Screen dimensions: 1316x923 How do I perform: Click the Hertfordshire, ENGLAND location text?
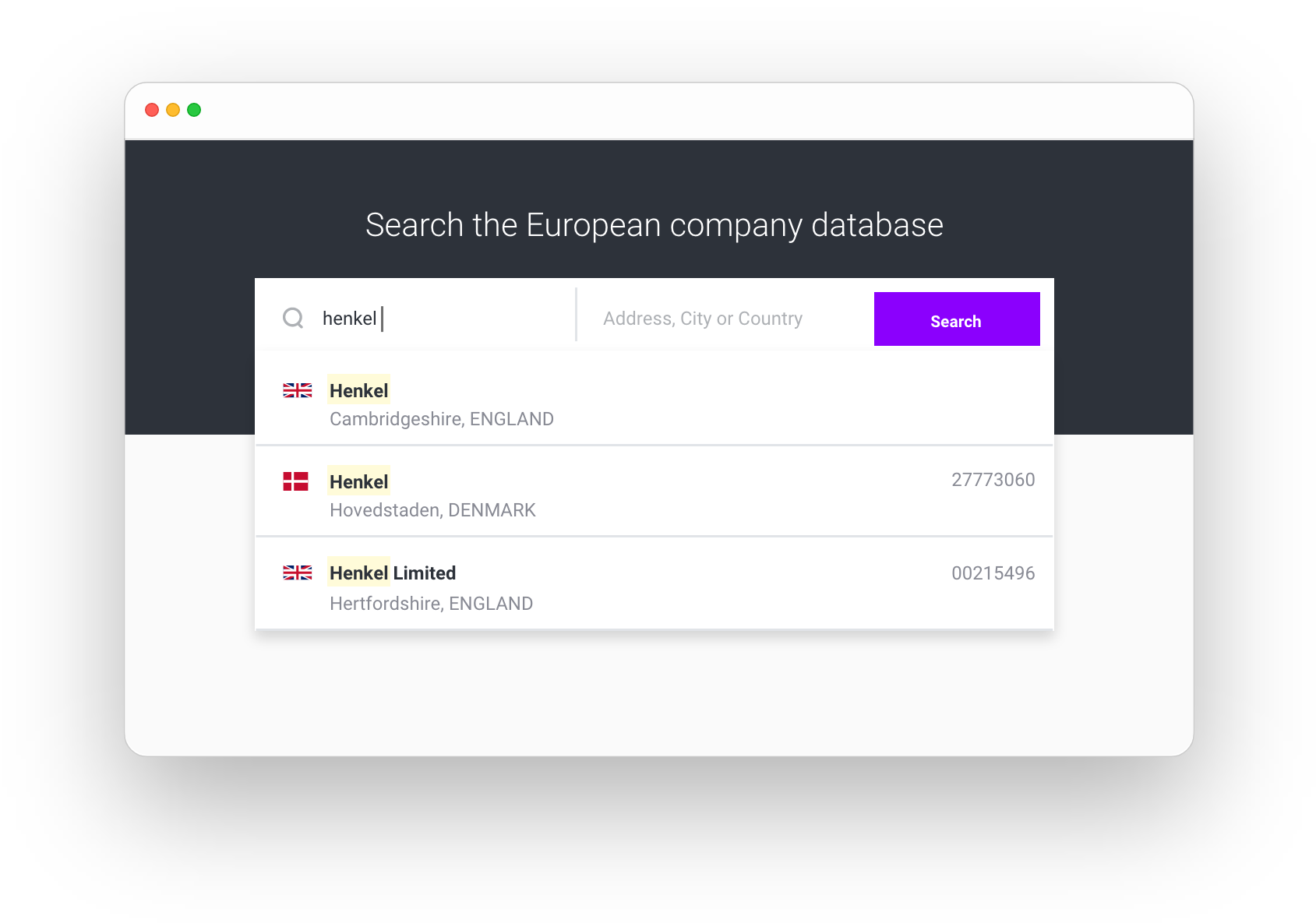tap(431, 604)
